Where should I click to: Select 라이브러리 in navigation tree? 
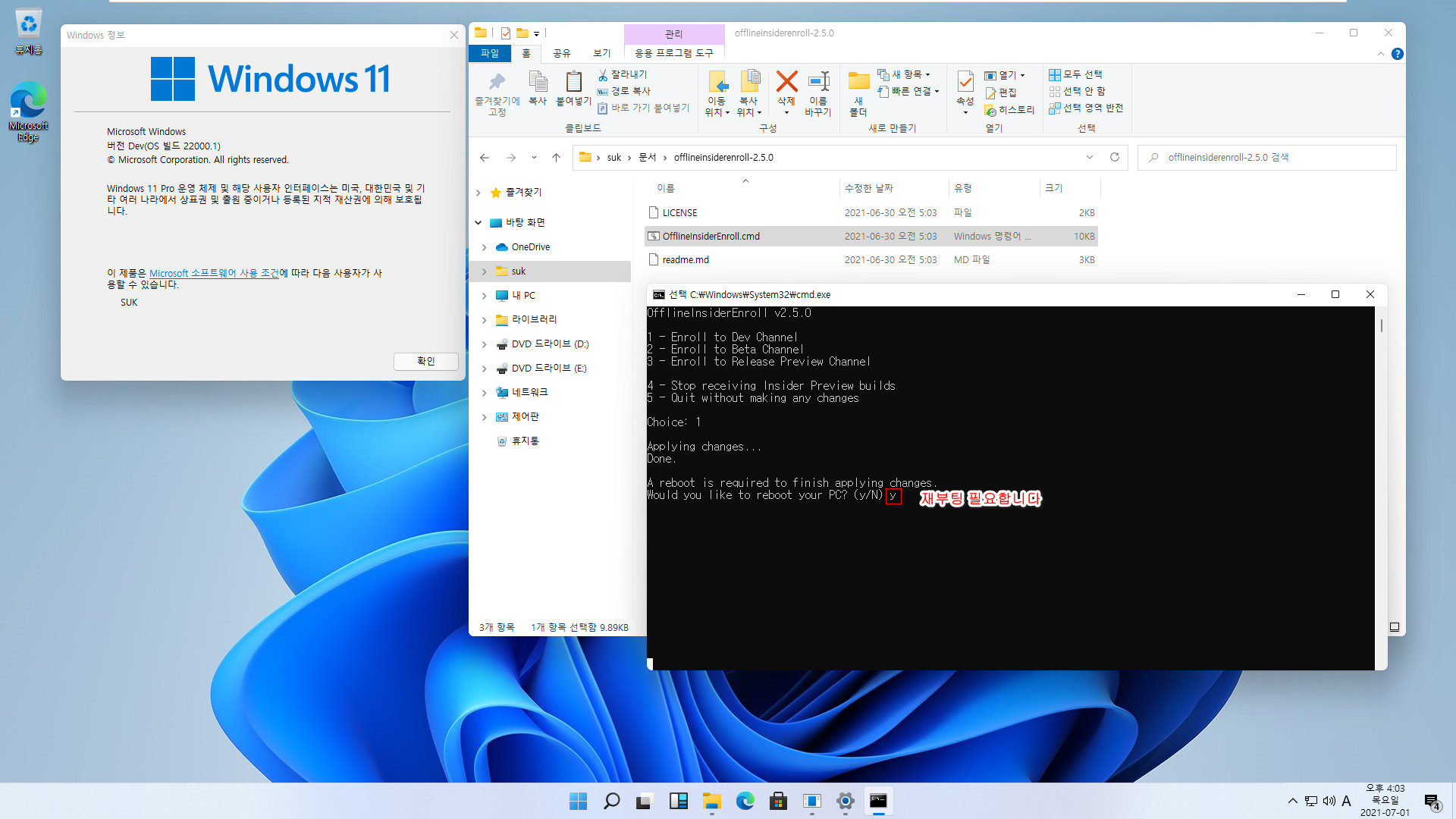[534, 320]
